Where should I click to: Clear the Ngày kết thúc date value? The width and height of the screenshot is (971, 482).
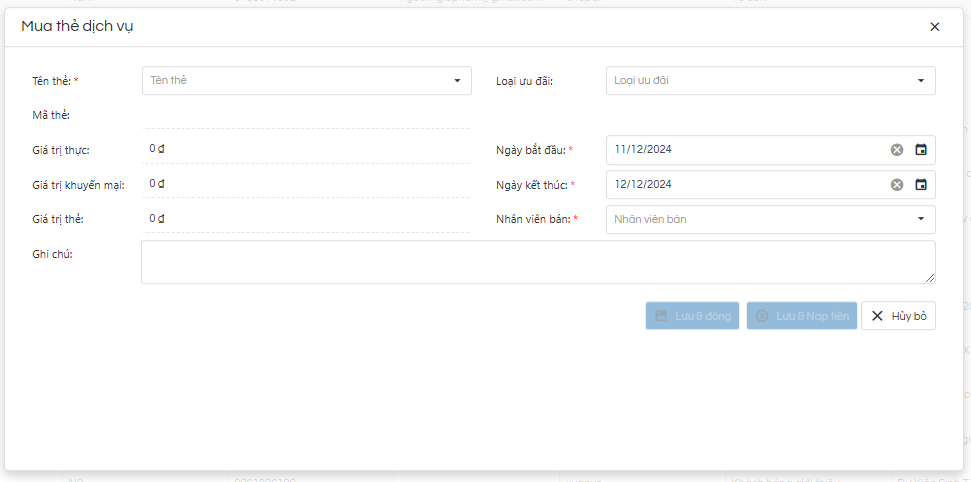click(897, 185)
